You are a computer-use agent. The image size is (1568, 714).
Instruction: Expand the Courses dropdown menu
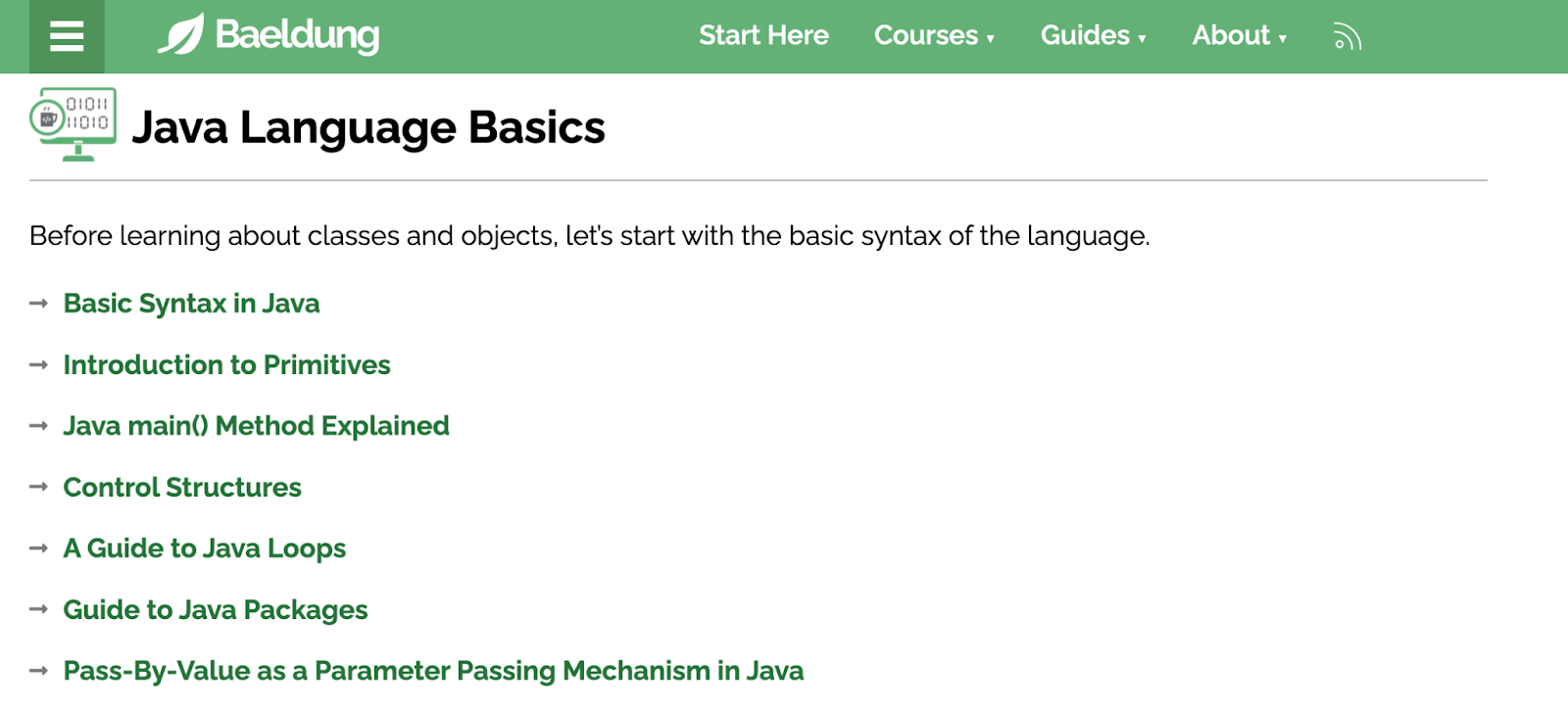click(934, 35)
